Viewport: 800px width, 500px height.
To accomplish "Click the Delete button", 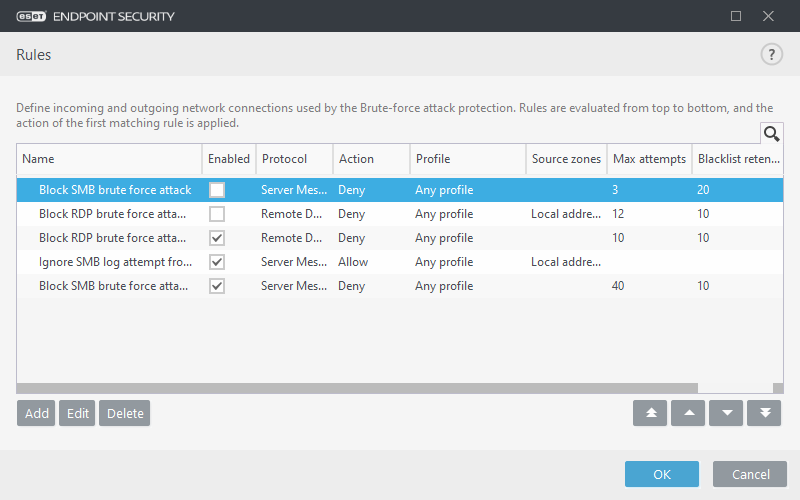I will (124, 413).
